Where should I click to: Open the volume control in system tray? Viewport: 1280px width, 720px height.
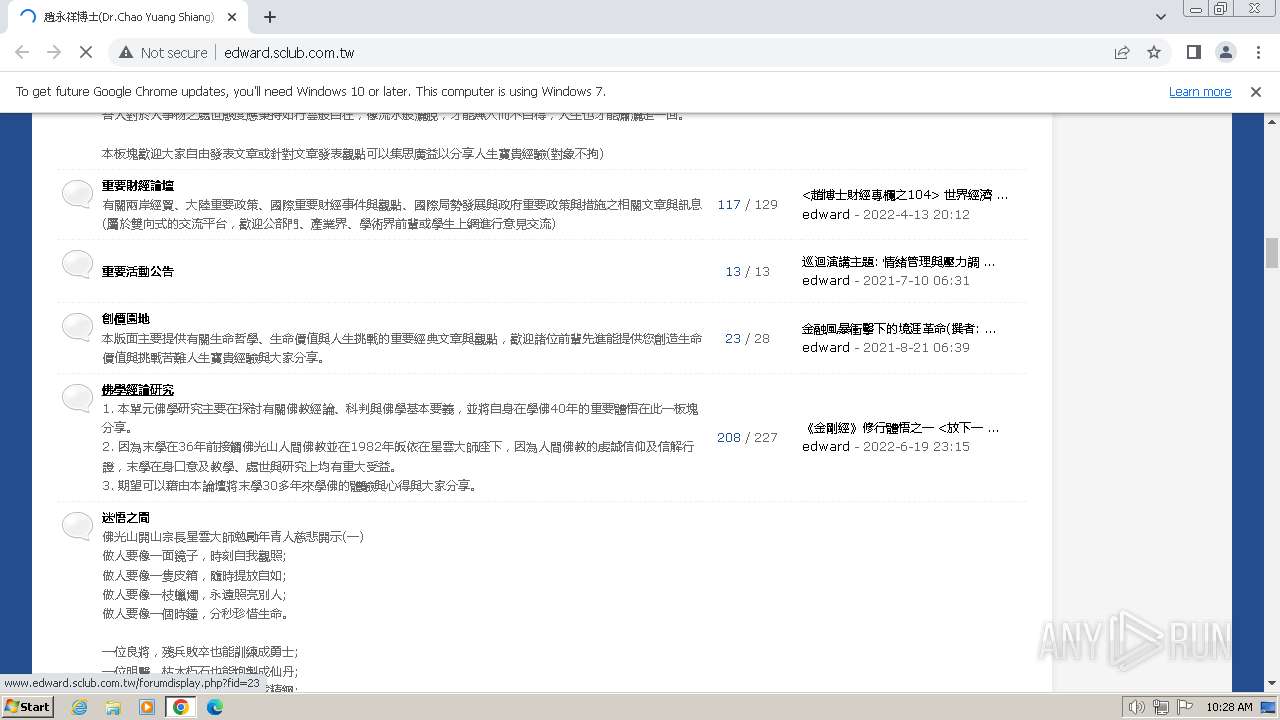point(1136,707)
